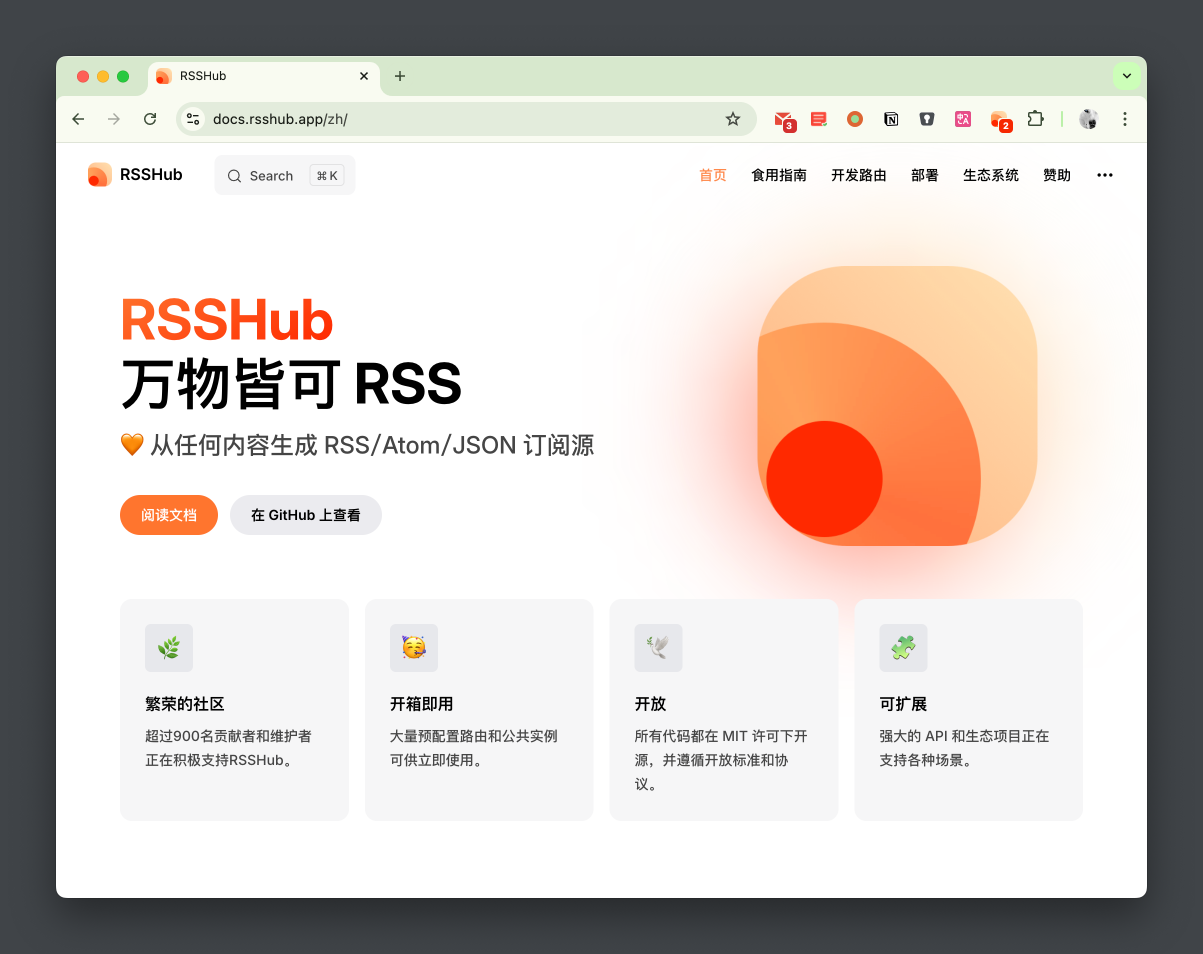
Task: Click the 开放 card title
Action: pos(651,704)
